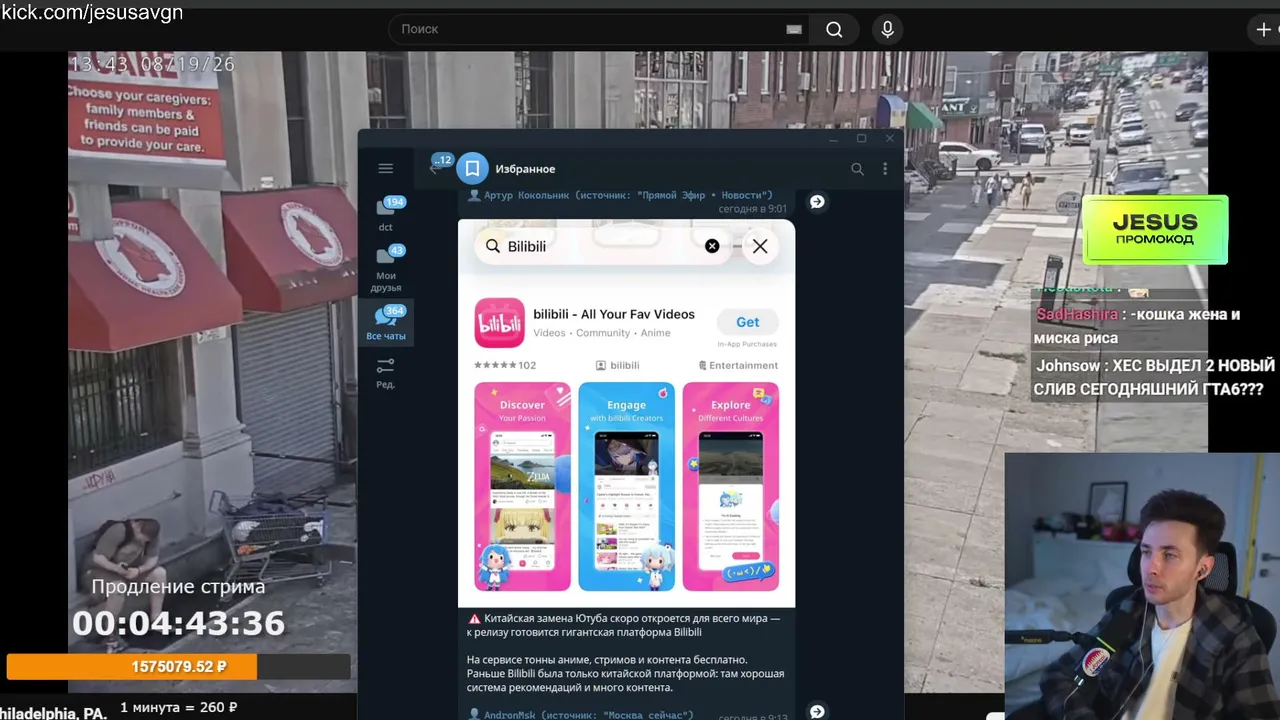This screenshot has height=720, width=1280.
Task: Search within the Избранное chat
Action: 857,169
